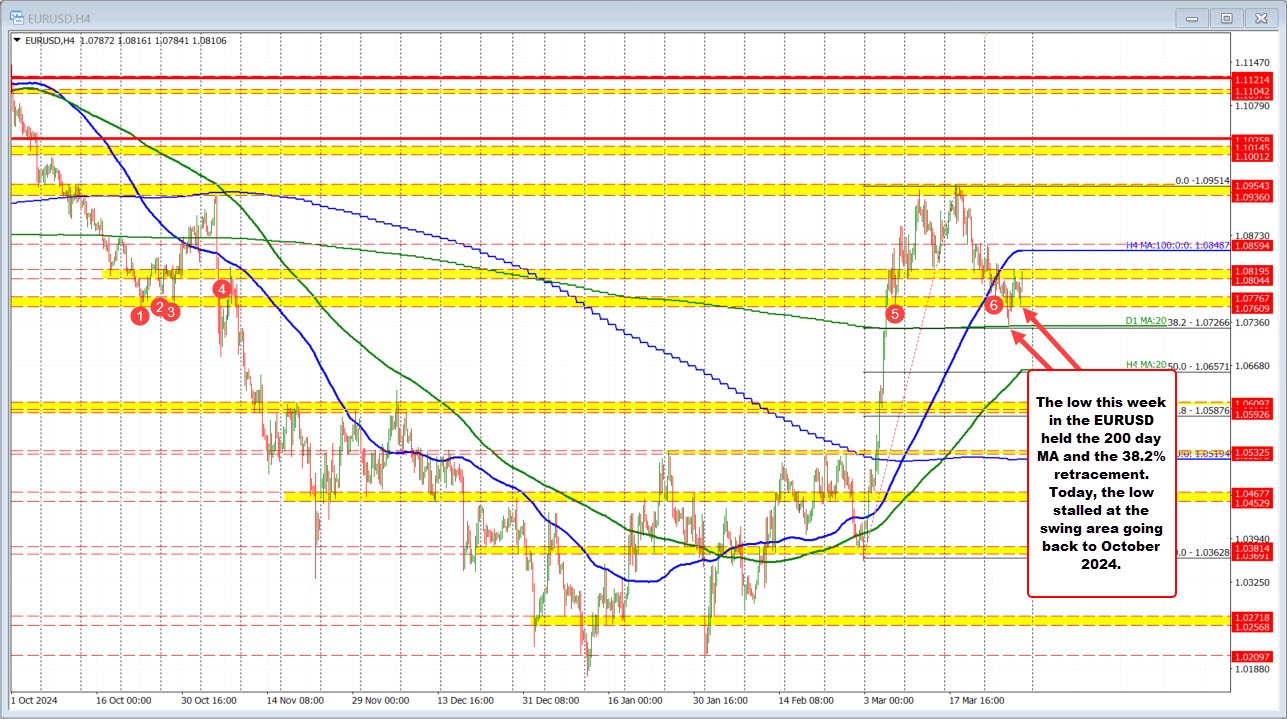Click the circled number 1 swing marker
Image resolution: width=1287 pixels, height=719 pixels.
click(x=139, y=315)
